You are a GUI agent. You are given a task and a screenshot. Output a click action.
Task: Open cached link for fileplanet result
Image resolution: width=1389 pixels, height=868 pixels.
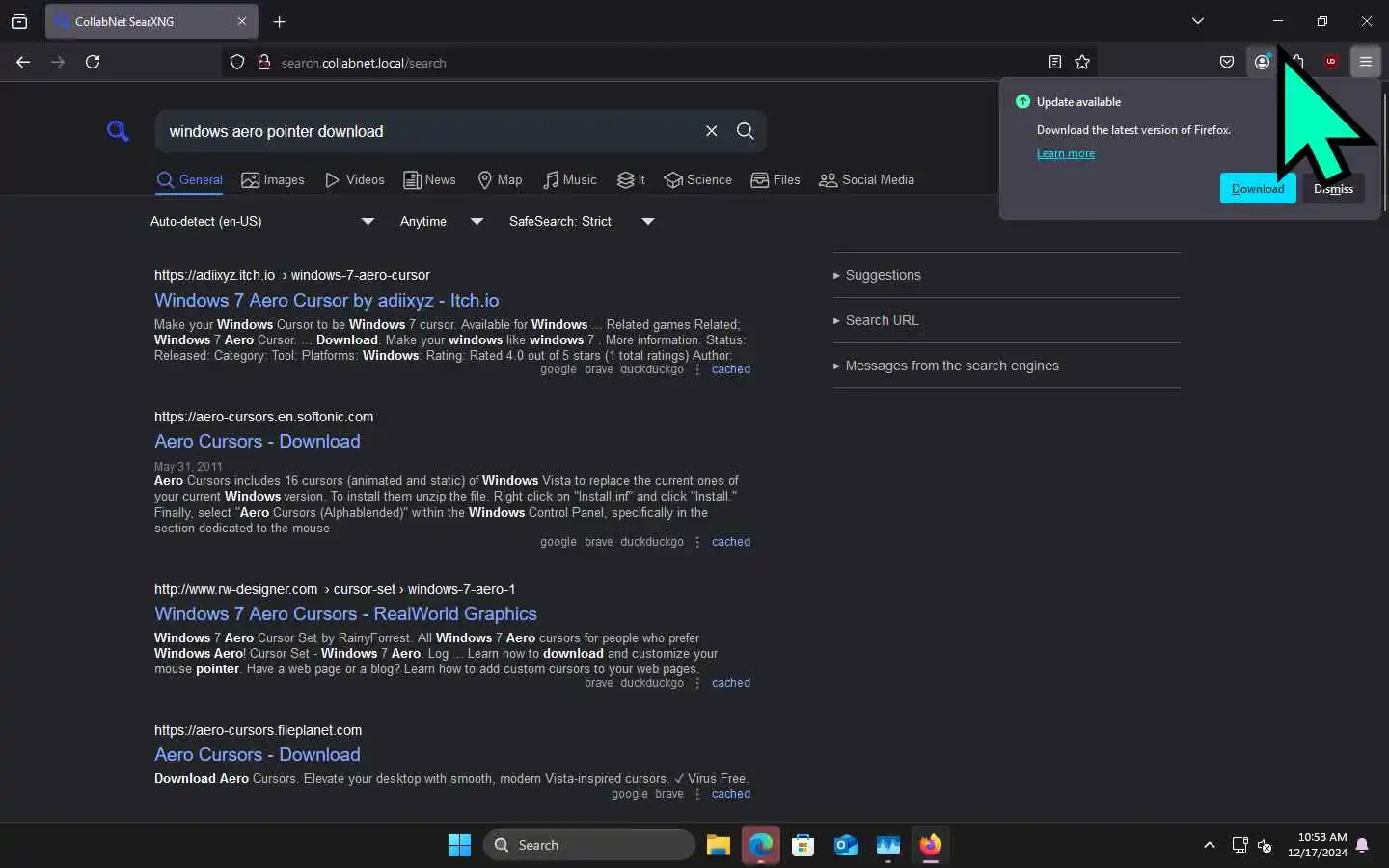pyautogui.click(x=731, y=794)
